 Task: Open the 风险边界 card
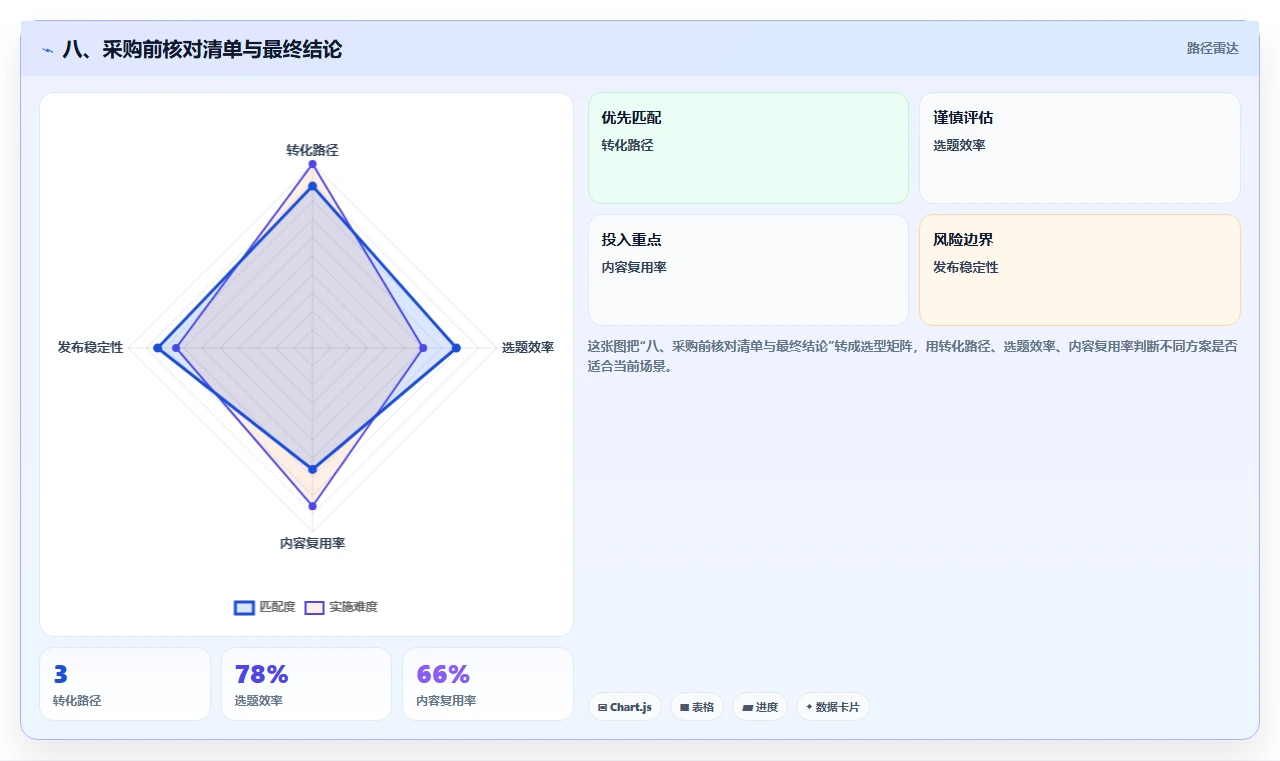point(1080,270)
